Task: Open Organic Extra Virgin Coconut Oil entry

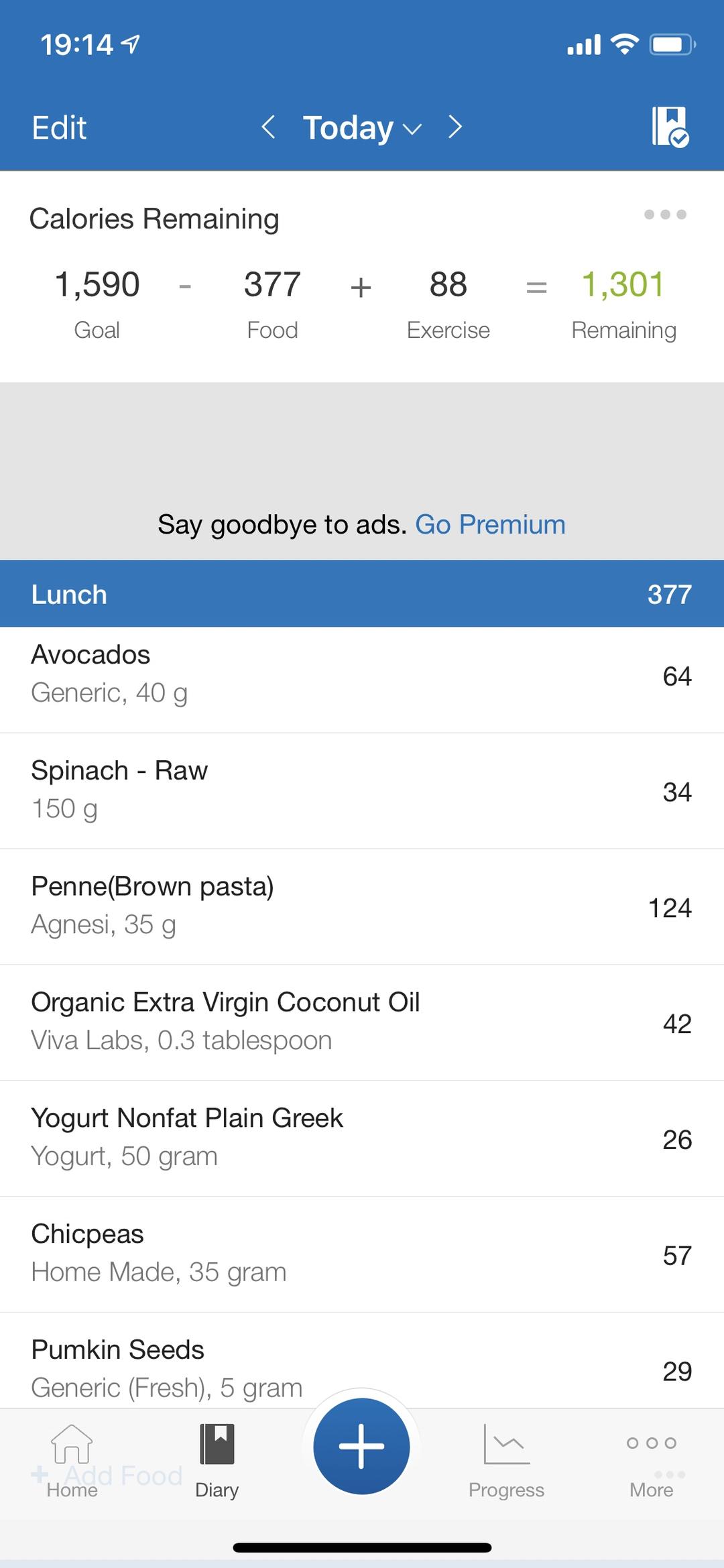Action: (362, 1022)
